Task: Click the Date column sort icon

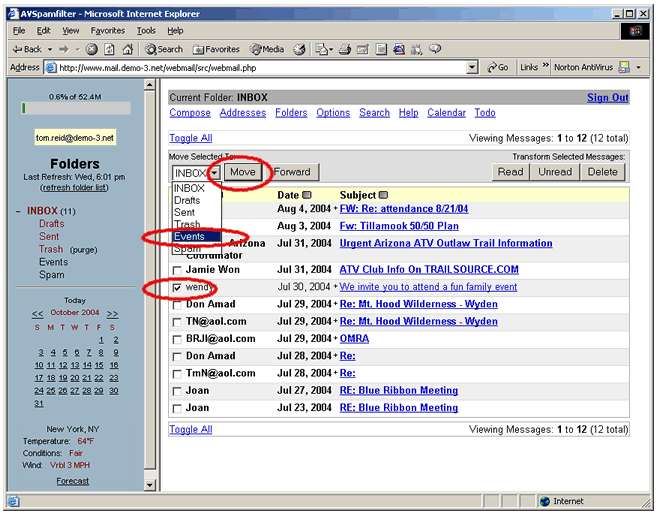Action: click(x=307, y=195)
